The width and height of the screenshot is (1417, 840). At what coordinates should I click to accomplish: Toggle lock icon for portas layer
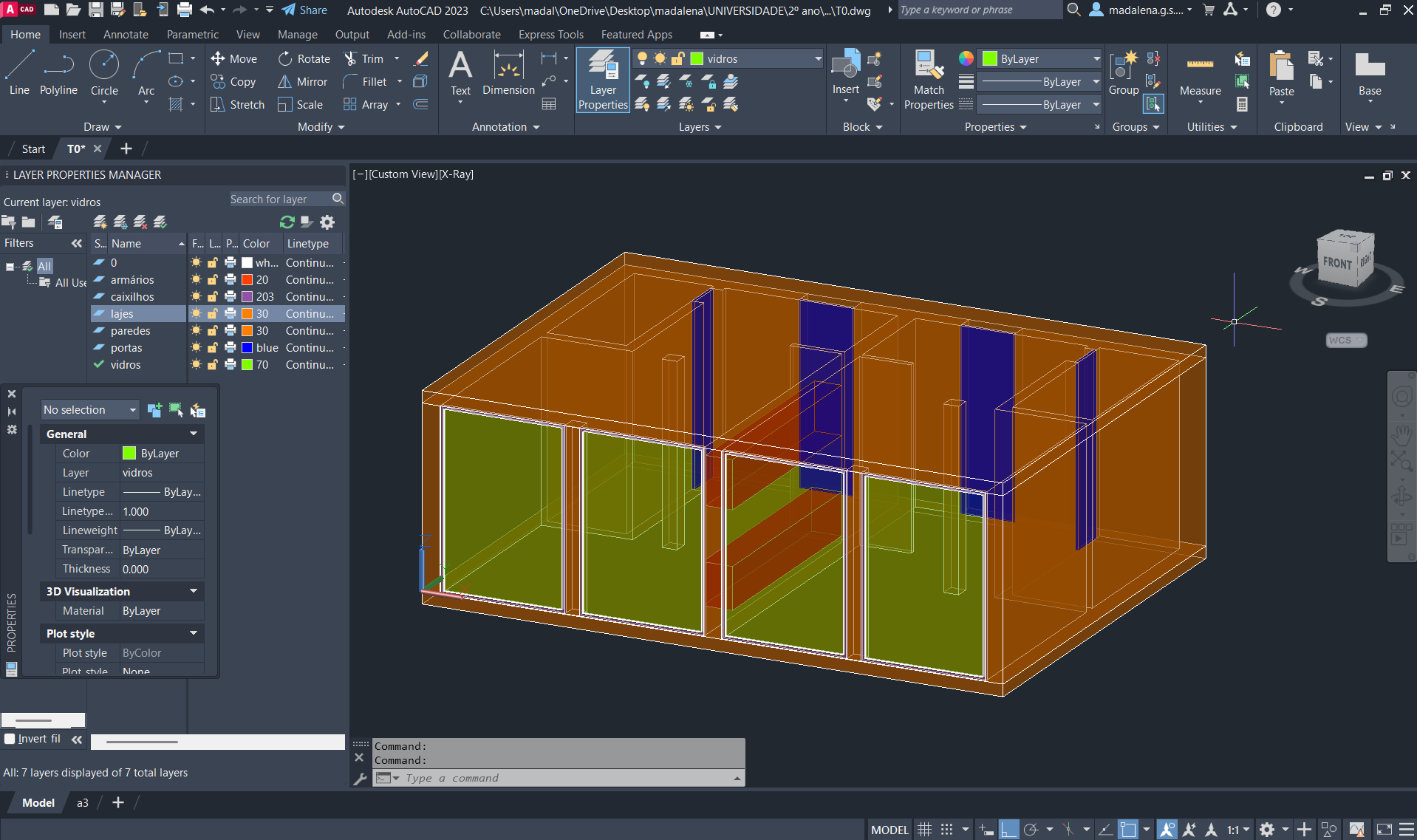213,348
